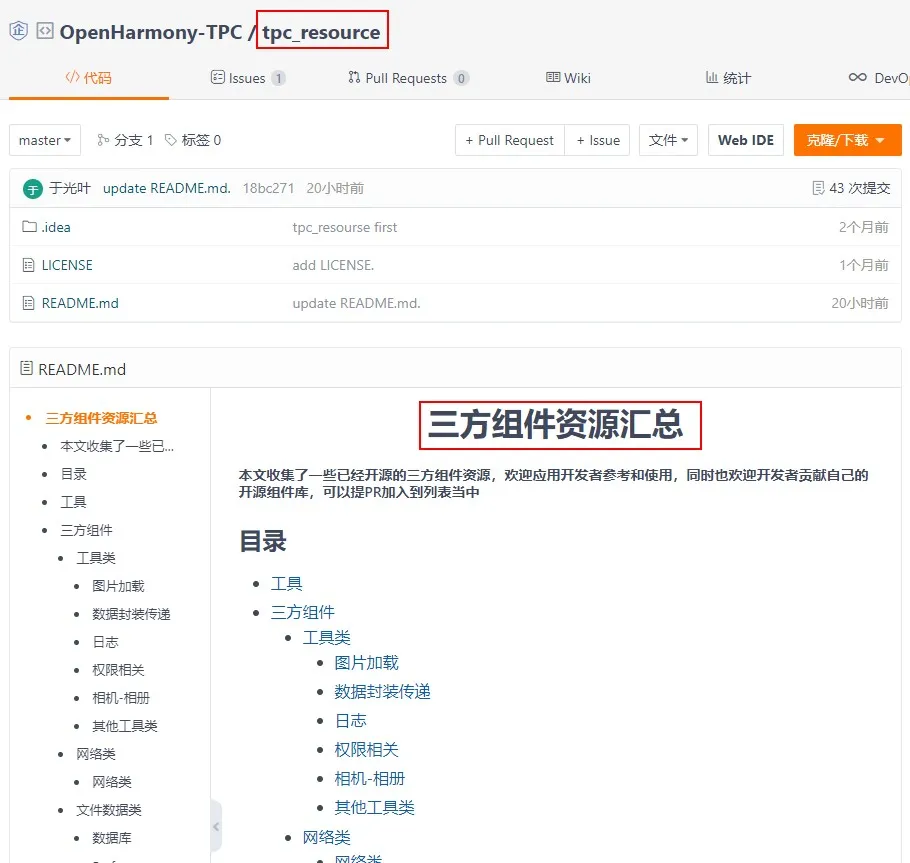Select 权限相关 in the outline sidebar
The width and height of the screenshot is (910, 863).
(x=118, y=670)
